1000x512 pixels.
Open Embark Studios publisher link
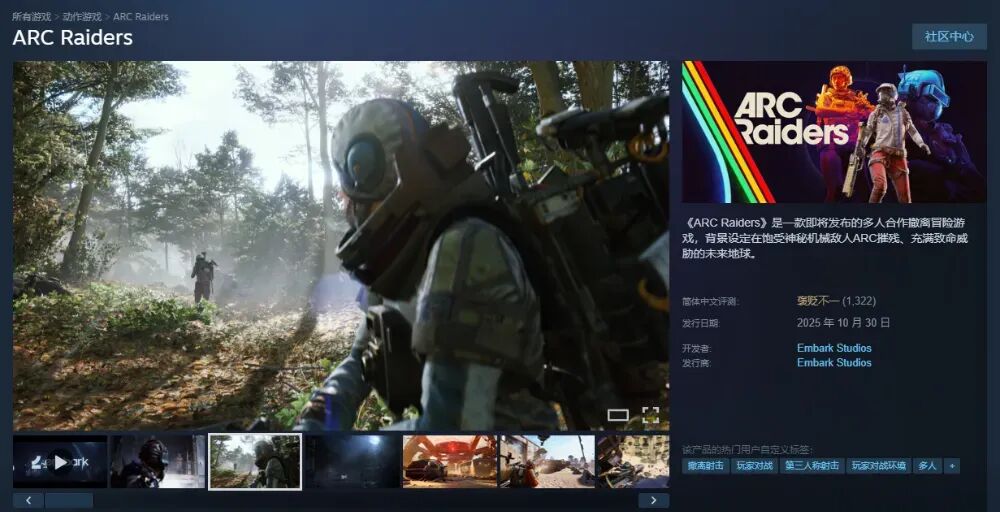(834, 362)
